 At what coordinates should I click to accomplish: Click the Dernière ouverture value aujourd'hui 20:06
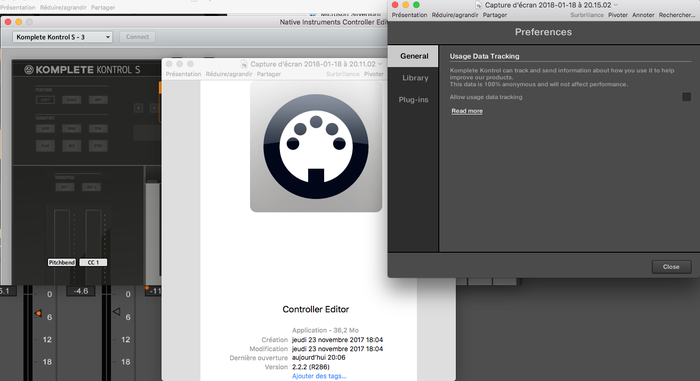(319, 358)
